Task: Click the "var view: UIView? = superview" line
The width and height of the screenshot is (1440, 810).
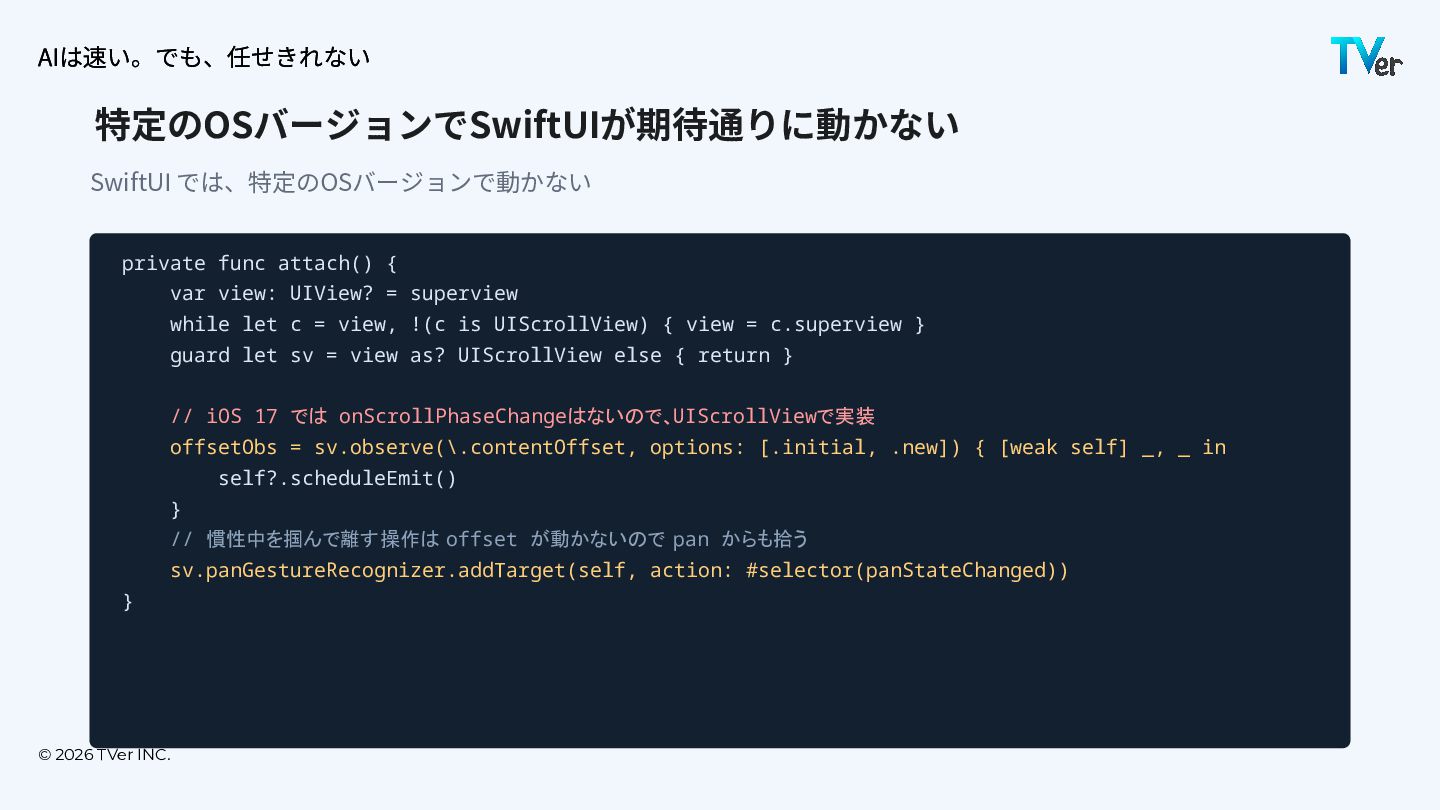Action: tap(343, 294)
